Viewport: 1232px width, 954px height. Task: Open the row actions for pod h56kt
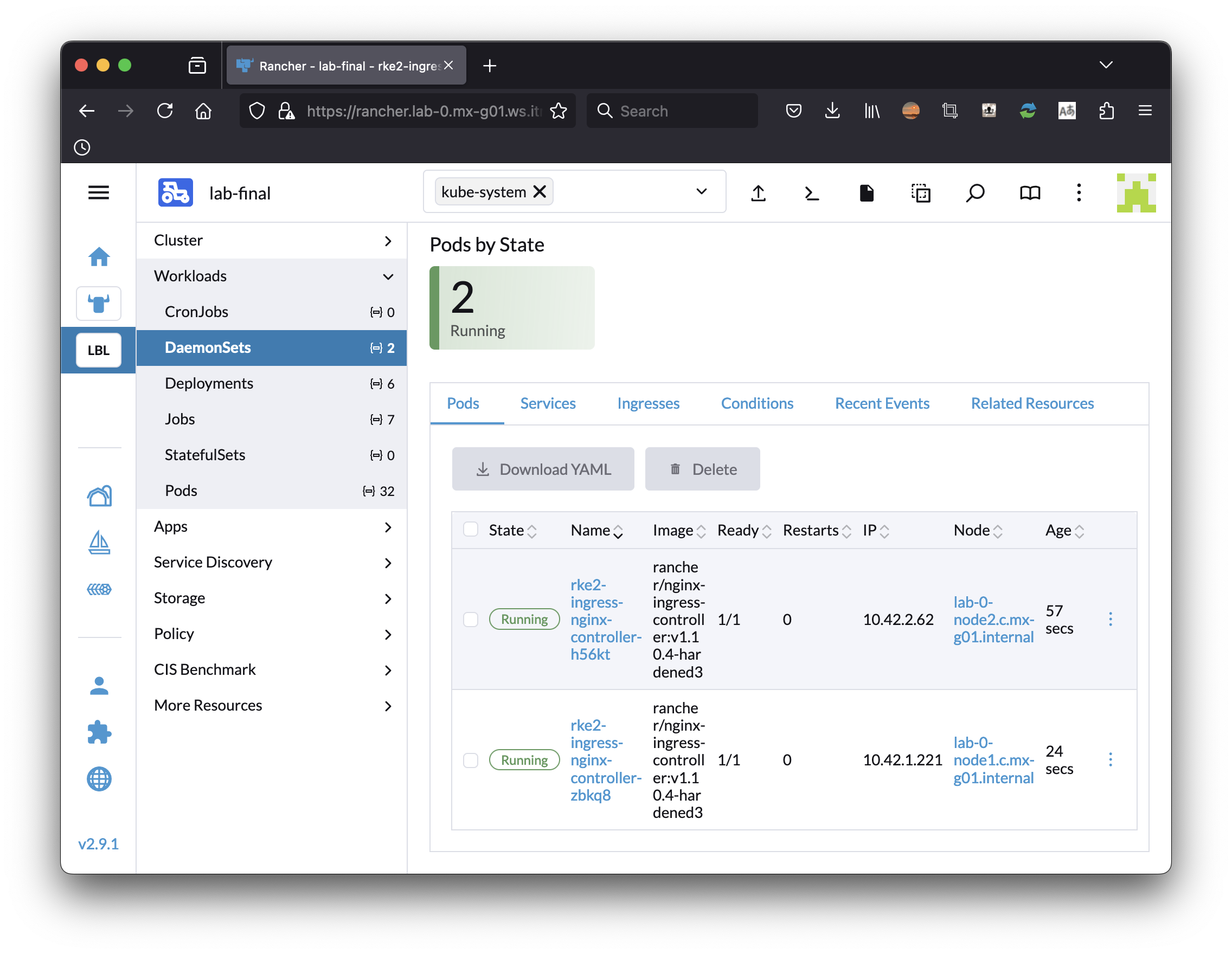click(x=1110, y=619)
